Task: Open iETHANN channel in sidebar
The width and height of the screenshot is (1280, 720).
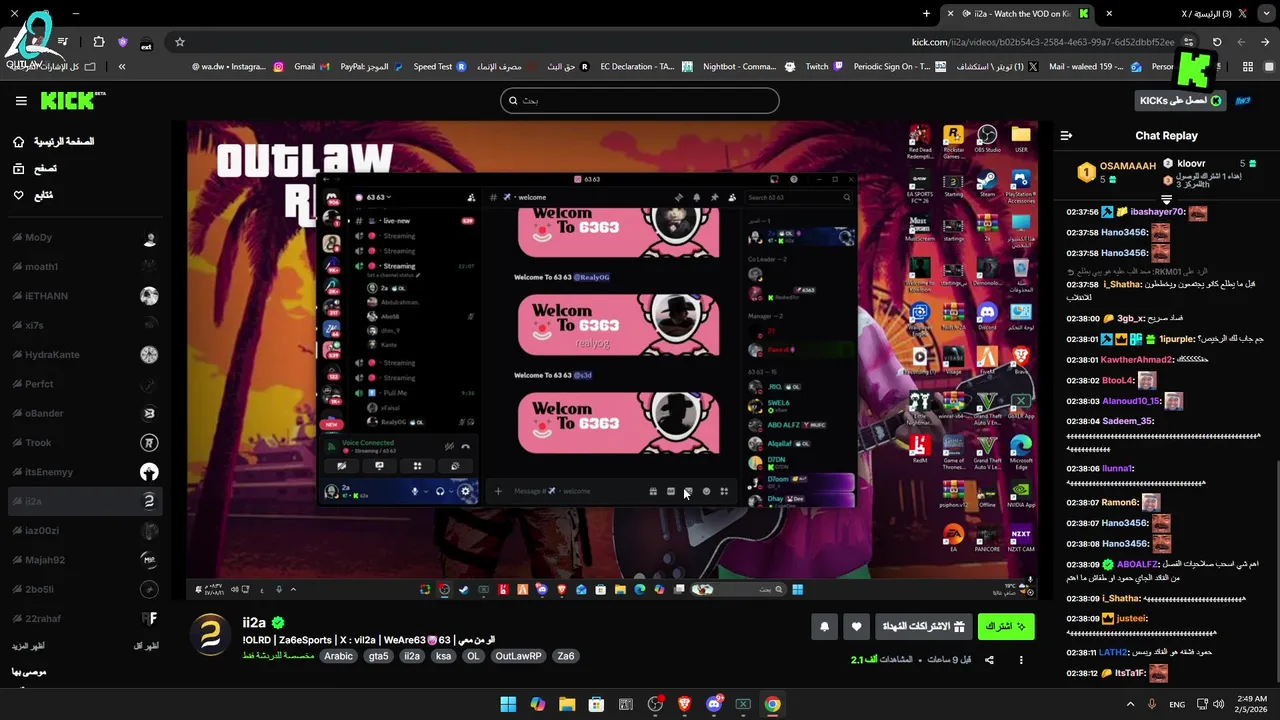Action: point(84,296)
